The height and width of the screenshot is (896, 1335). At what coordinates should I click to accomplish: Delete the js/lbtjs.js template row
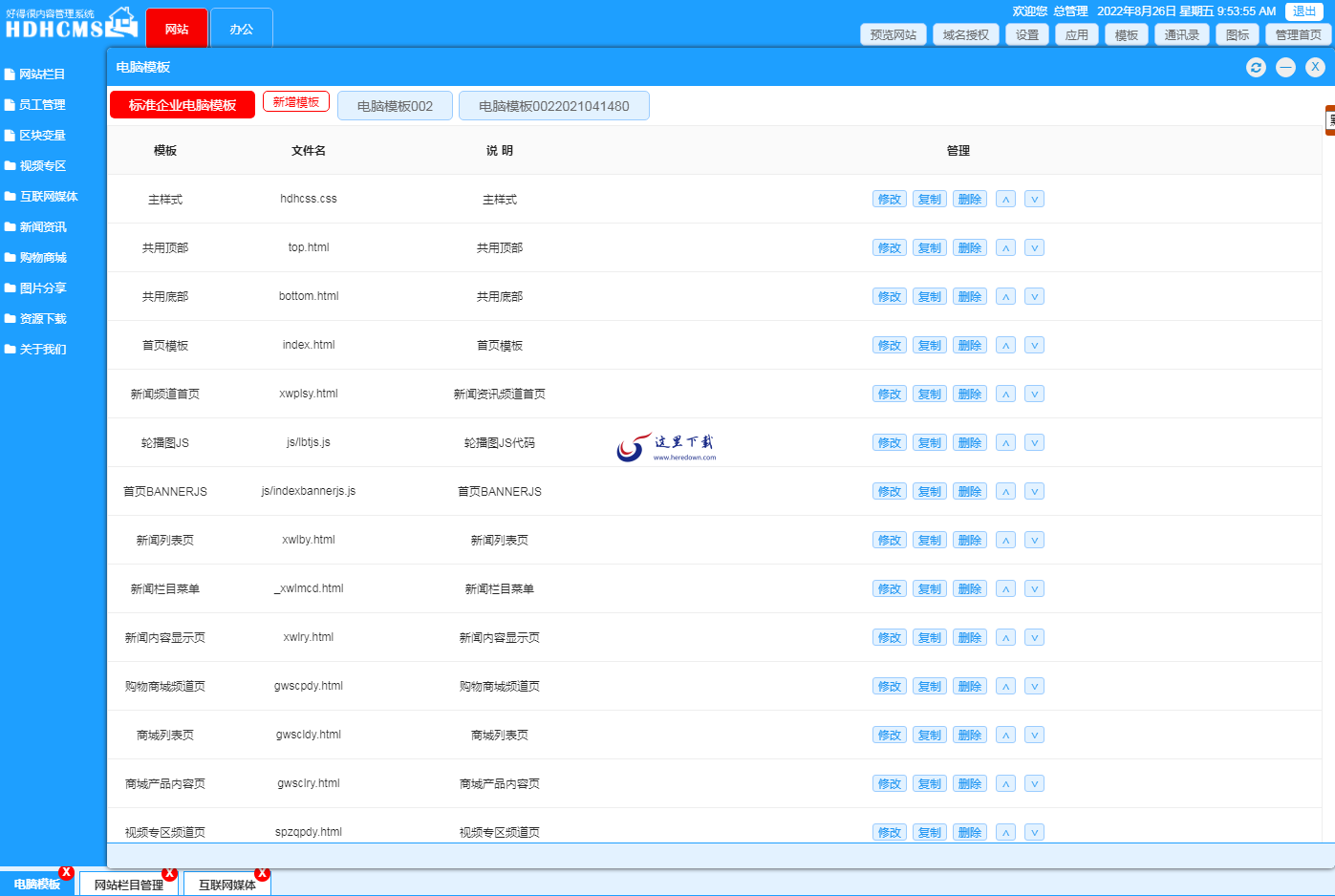click(x=969, y=442)
